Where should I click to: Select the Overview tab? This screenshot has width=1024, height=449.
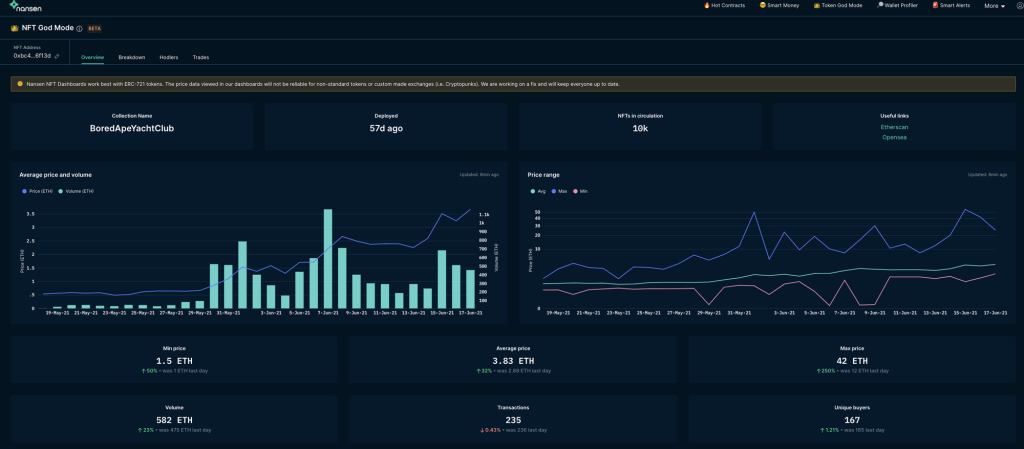point(92,57)
